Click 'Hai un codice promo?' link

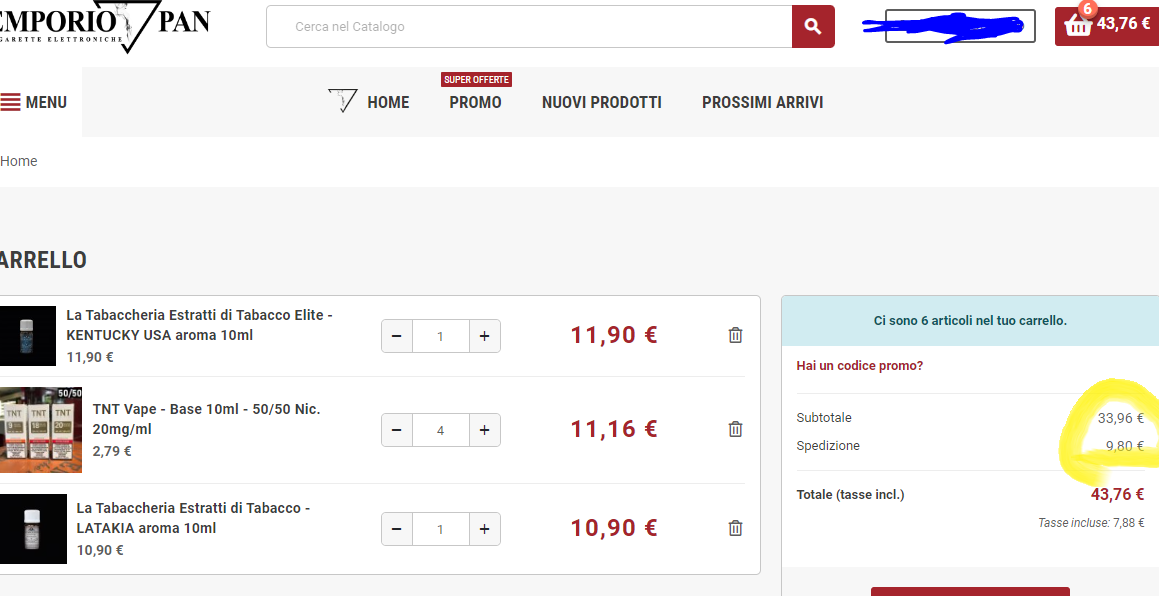pyautogui.click(x=860, y=365)
